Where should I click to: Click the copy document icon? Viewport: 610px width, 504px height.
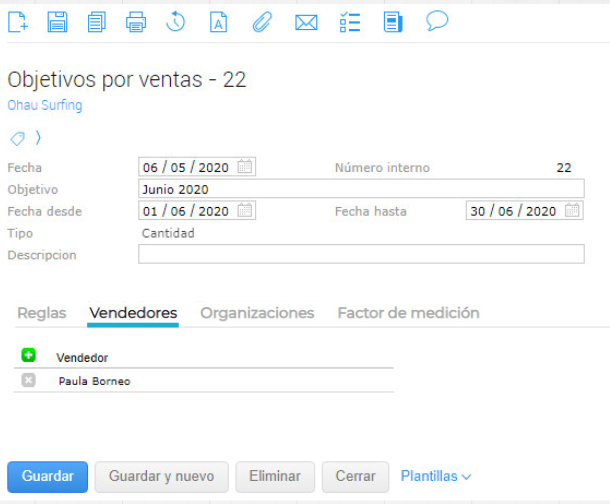point(96,22)
